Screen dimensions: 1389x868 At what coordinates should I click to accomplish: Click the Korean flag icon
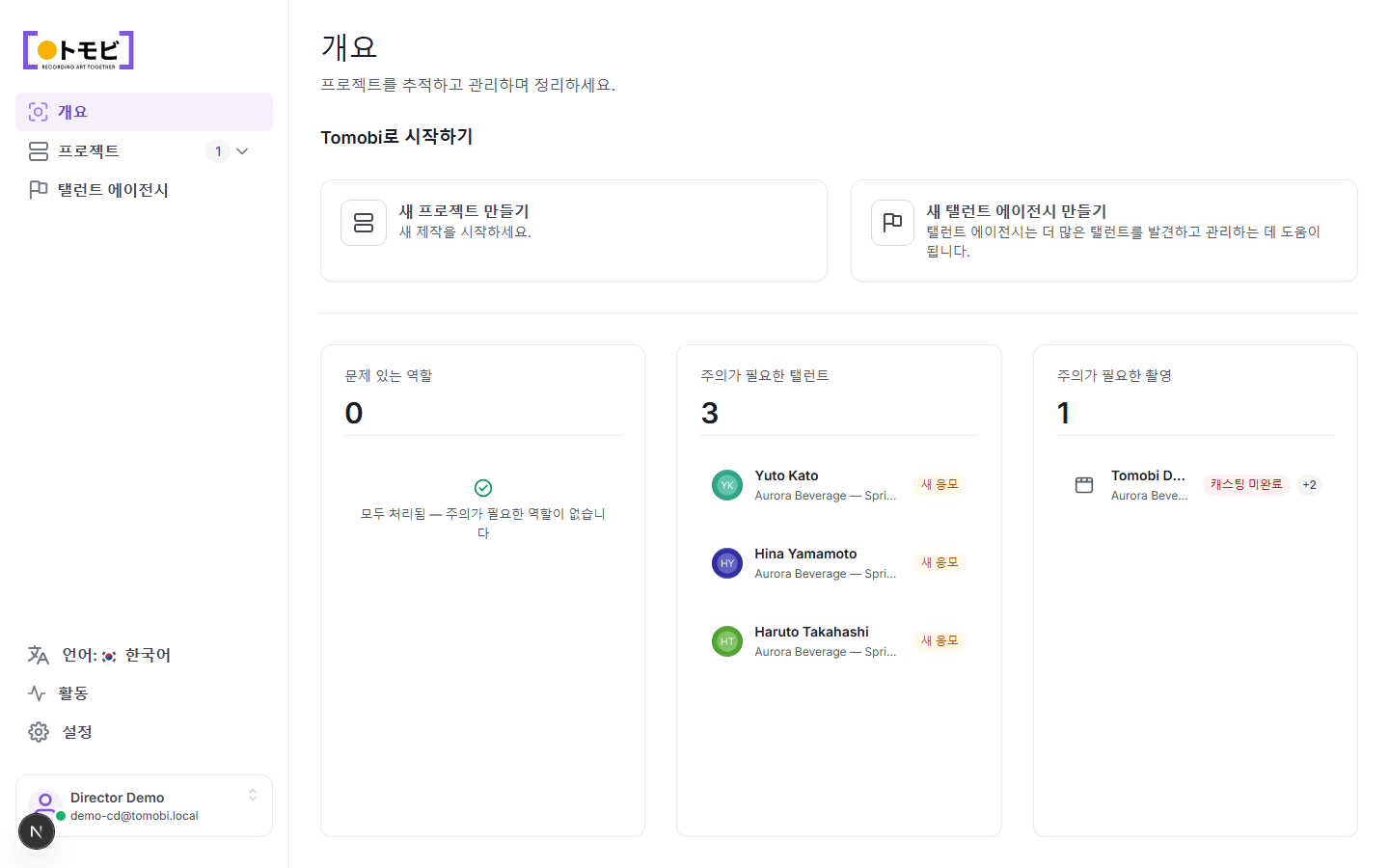point(109,656)
